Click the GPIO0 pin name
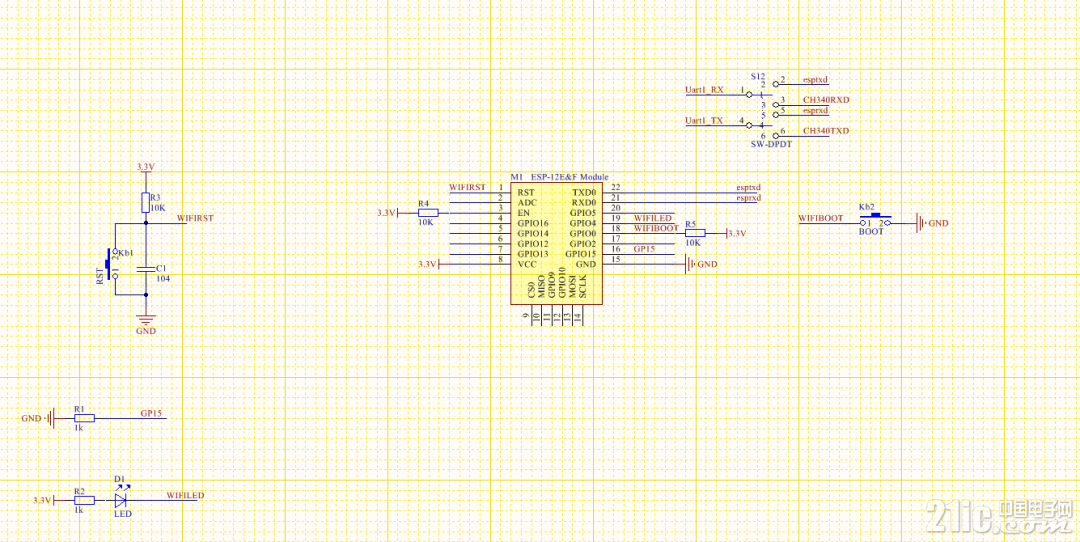Viewport: 1080px width, 542px height. click(583, 234)
